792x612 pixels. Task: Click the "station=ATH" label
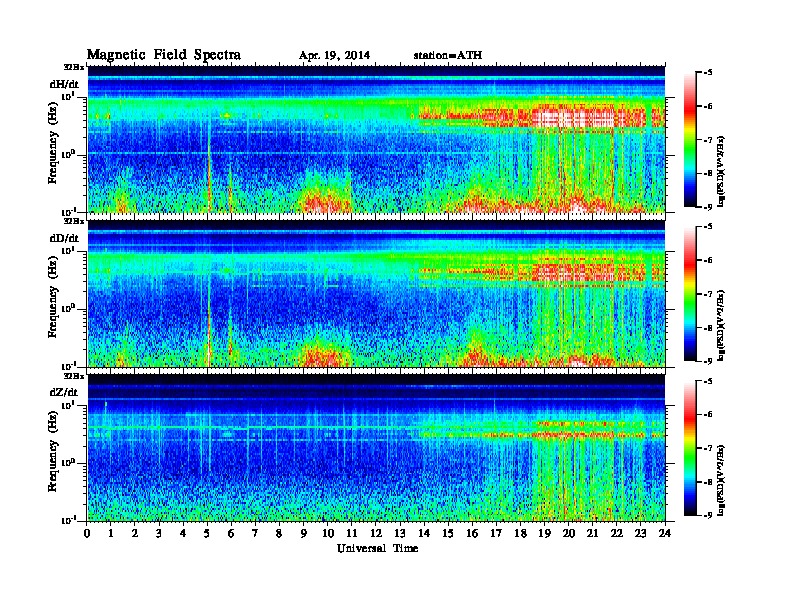[447, 55]
